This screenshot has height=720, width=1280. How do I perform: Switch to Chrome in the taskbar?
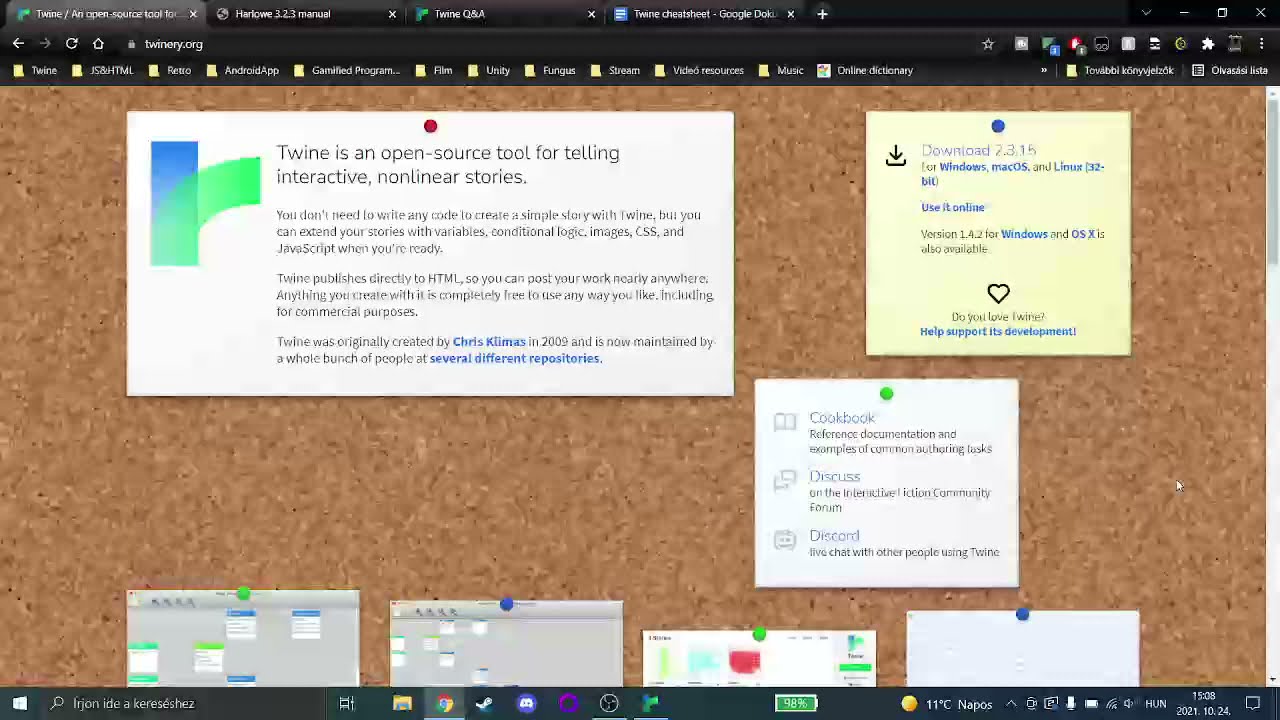point(444,703)
